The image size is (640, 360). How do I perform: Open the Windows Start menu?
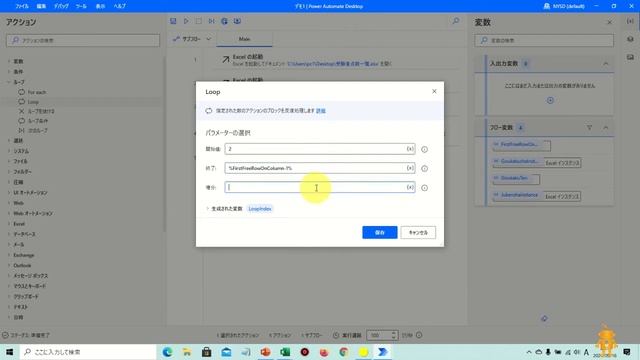click(9, 352)
